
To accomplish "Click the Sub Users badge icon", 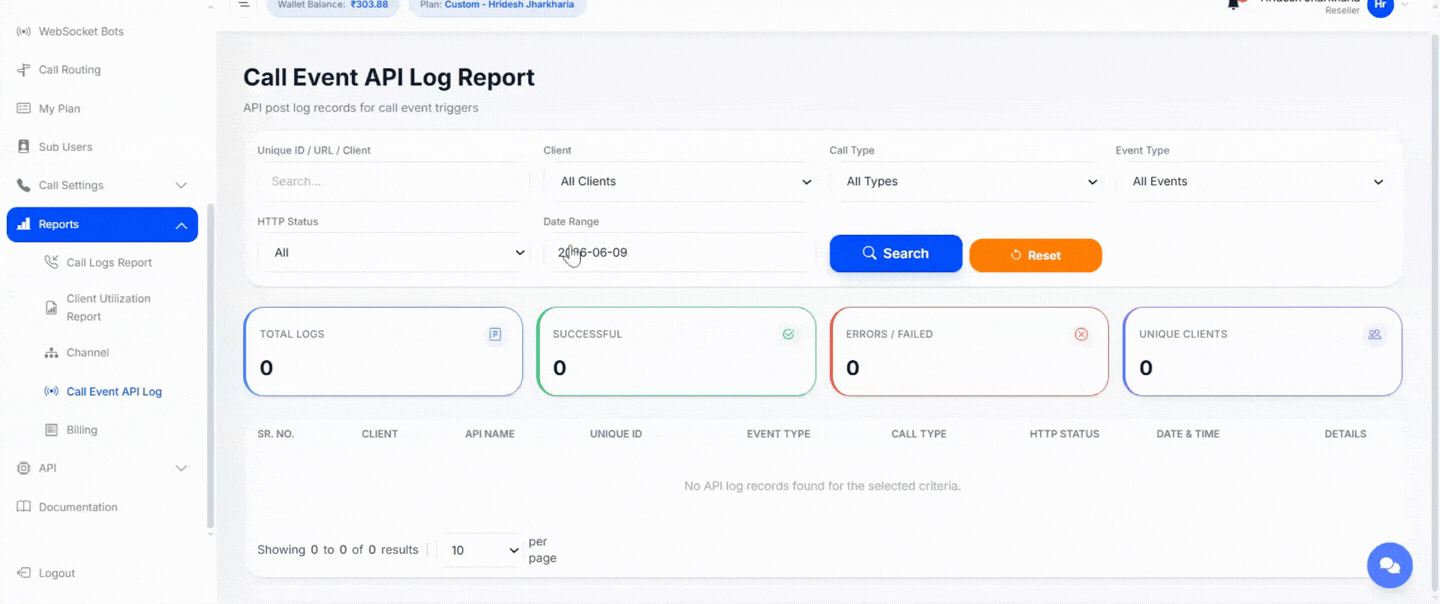I will pyautogui.click(x=24, y=147).
